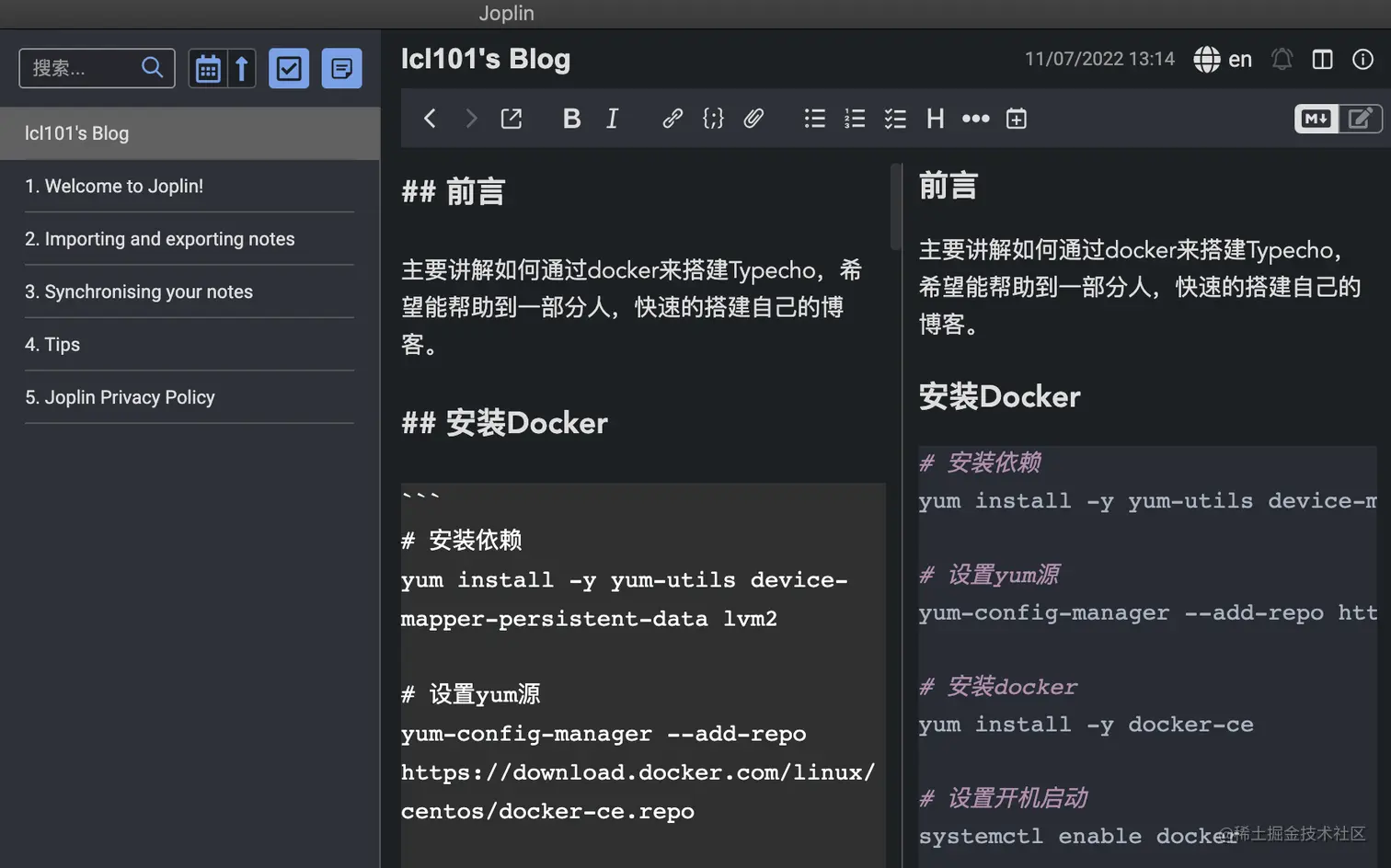
Task: Insert a code block with braces icon
Action: click(x=713, y=119)
